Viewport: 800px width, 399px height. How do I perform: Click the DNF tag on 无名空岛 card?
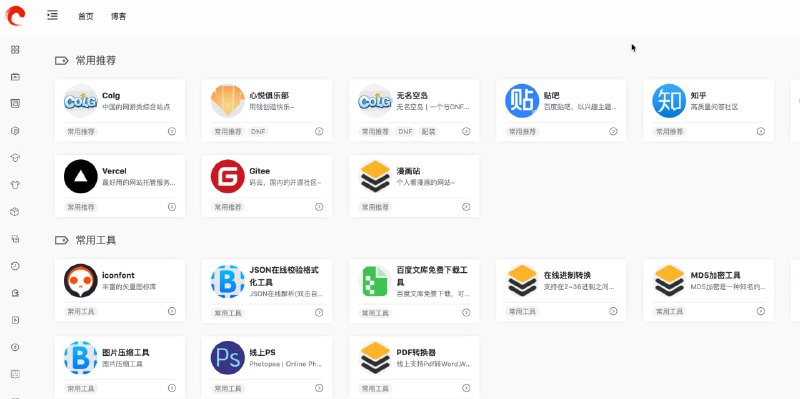coord(406,132)
